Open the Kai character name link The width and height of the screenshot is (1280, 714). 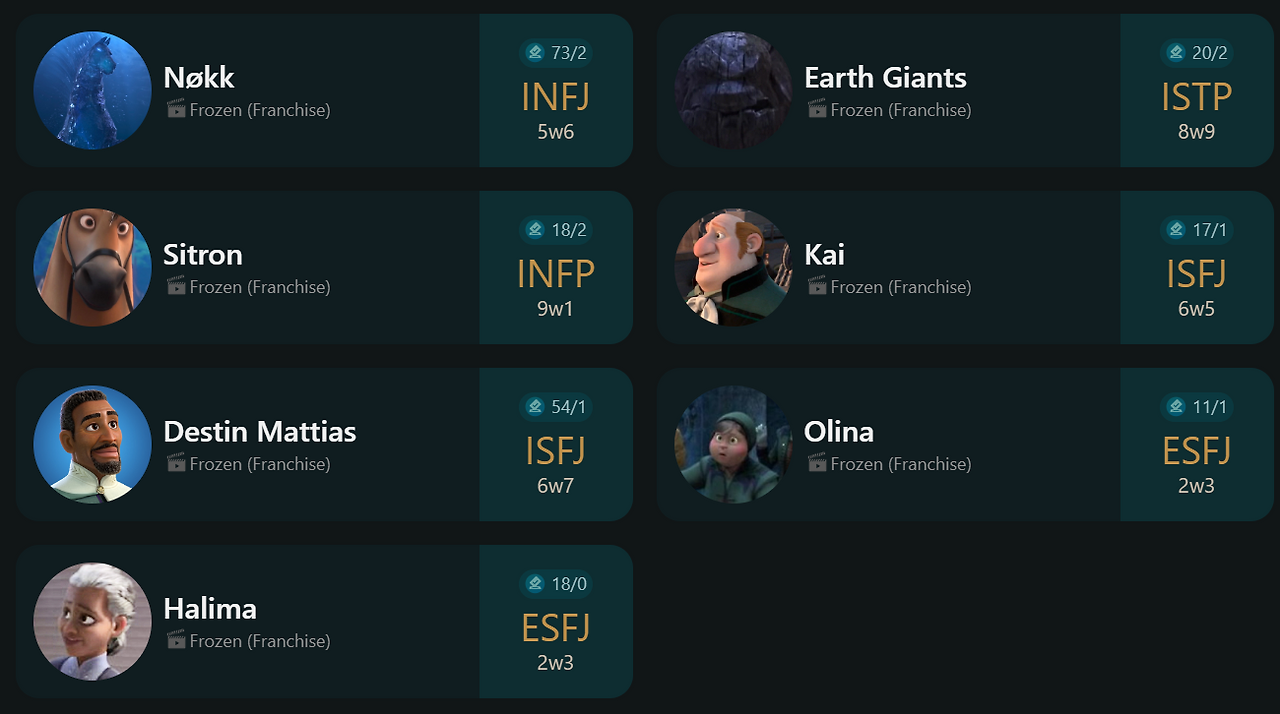pos(824,254)
